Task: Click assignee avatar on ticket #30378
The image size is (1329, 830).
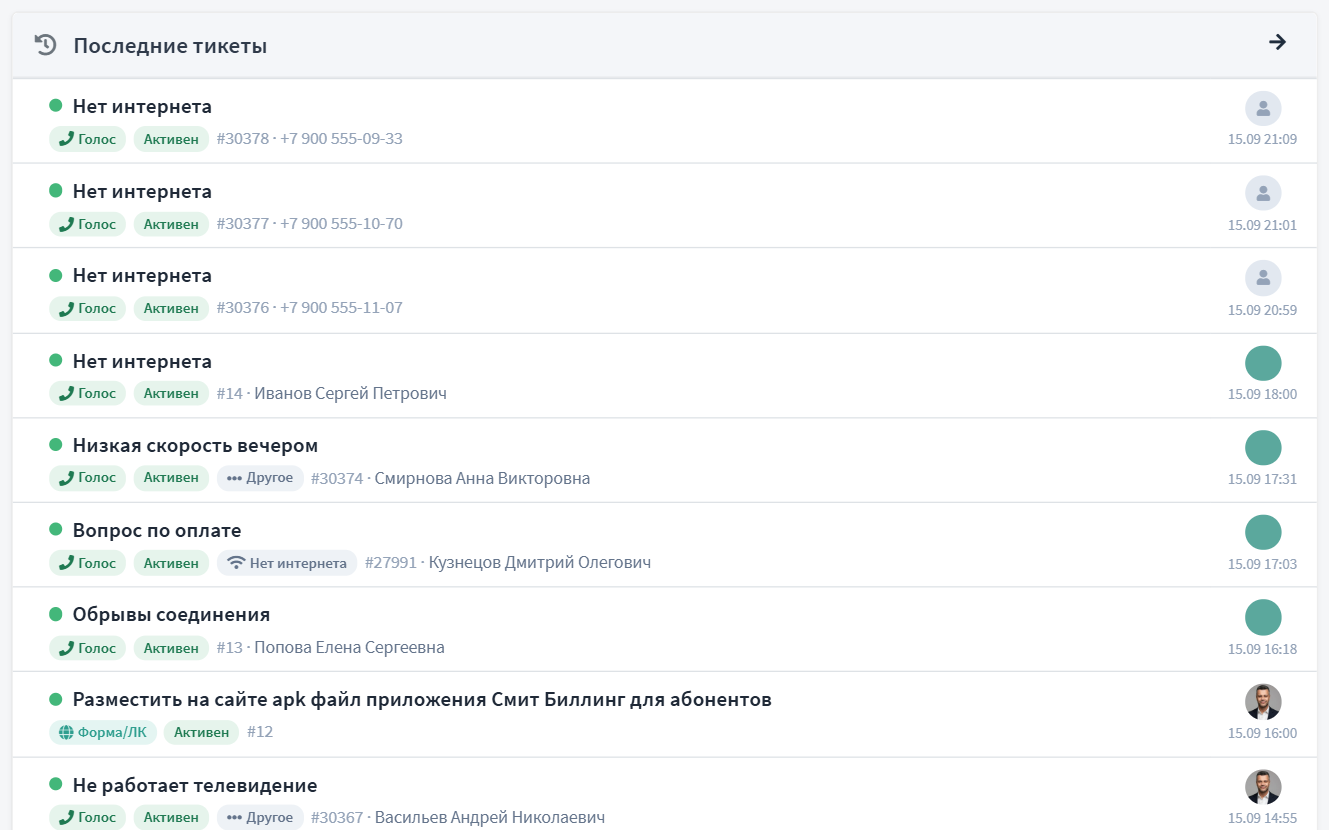Action: click(x=1263, y=108)
